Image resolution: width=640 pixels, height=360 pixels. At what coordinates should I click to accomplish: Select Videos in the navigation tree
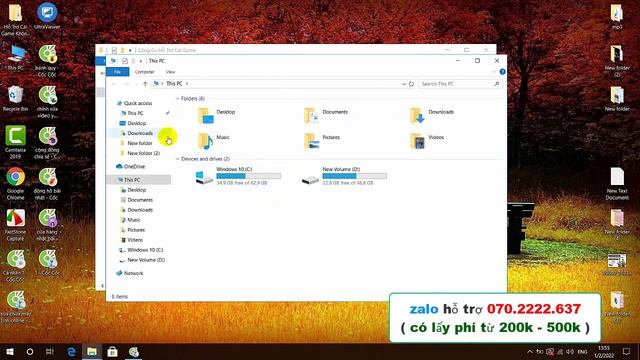coord(135,240)
